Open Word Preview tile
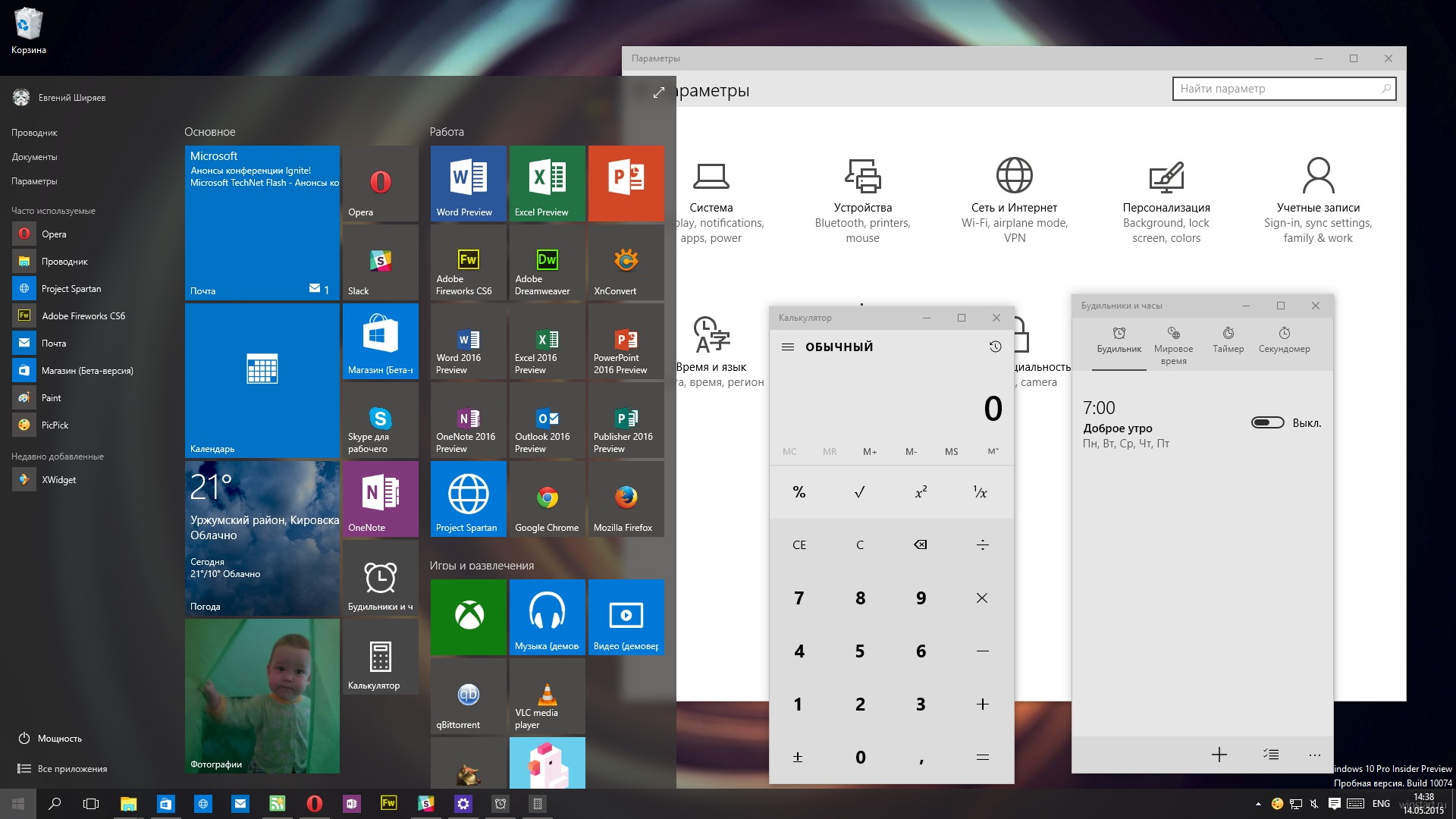The image size is (1456, 819). 468,184
